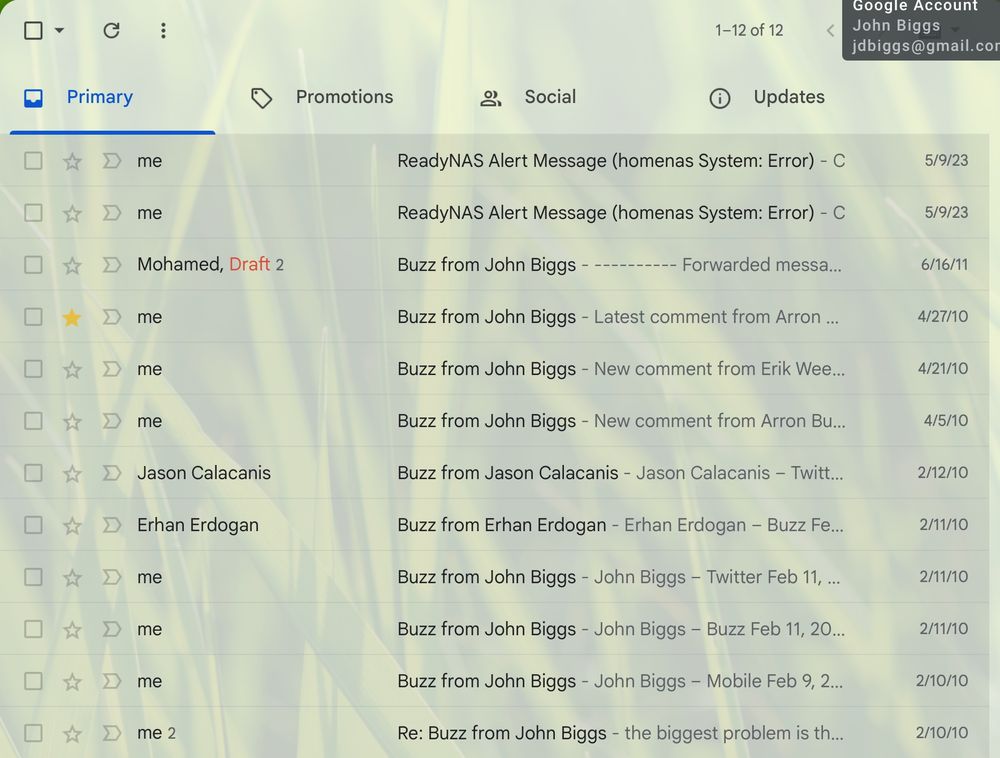Mark the 4/27/10 email as important
The height and width of the screenshot is (758, 1000).
pyautogui.click(x=112, y=317)
